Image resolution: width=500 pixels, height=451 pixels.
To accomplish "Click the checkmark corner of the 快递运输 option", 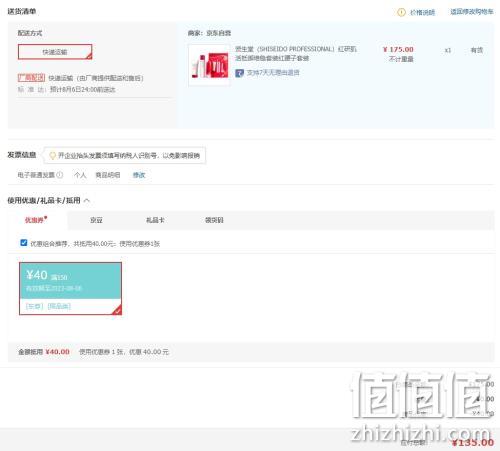I will pos(89,56).
